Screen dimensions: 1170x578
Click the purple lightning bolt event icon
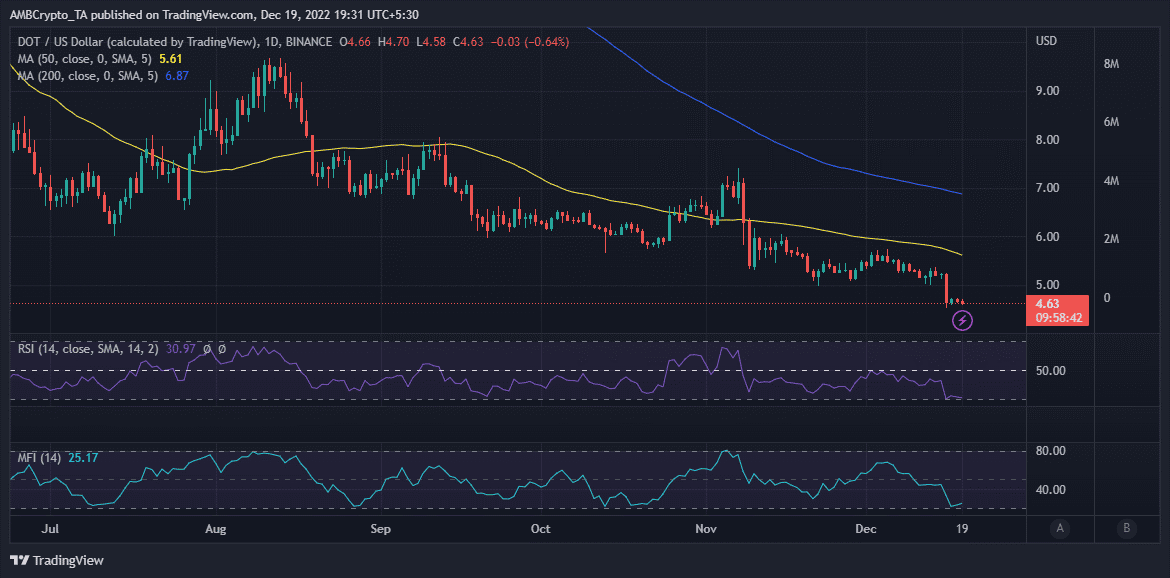pyautogui.click(x=962, y=320)
